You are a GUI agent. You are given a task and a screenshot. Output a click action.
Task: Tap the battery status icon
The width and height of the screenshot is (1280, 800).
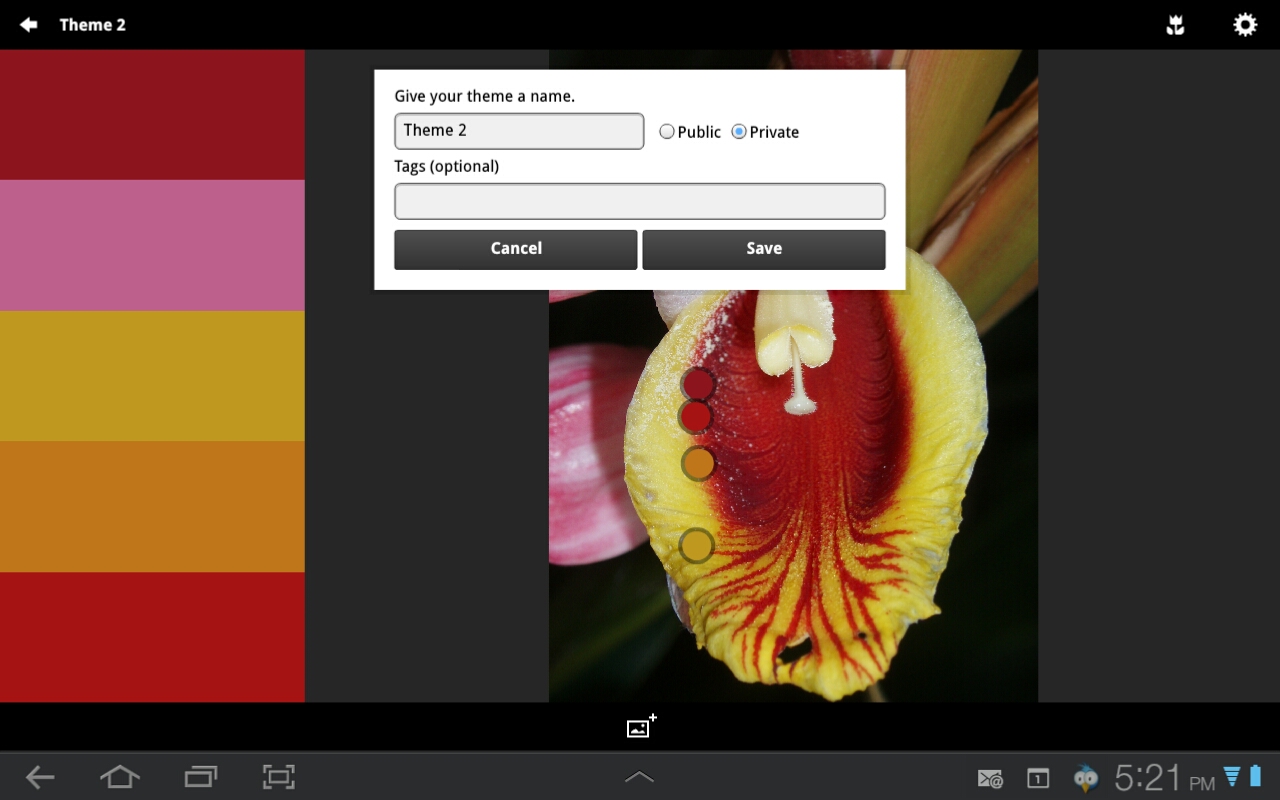[x=1255, y=776]
